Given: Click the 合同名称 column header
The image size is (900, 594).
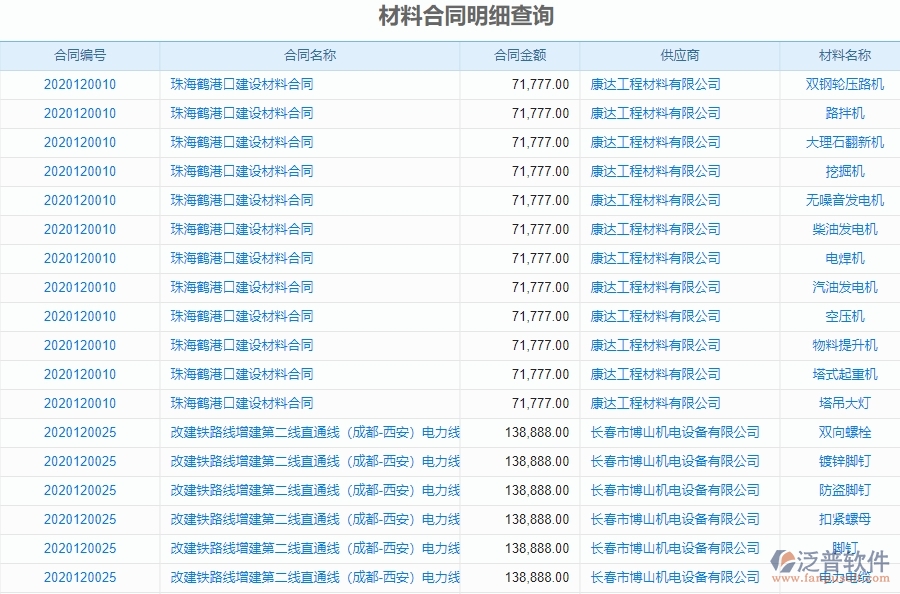Looking at the screenshot, I should click(308, 56).
